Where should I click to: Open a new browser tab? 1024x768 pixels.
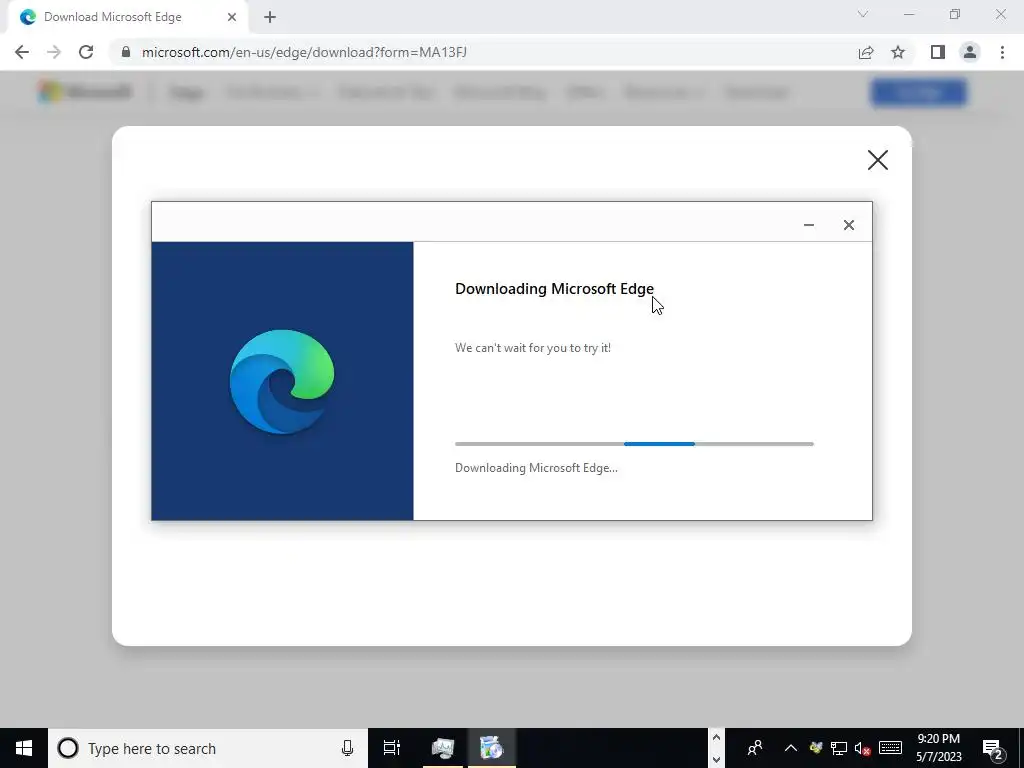[x=270, y=17]
